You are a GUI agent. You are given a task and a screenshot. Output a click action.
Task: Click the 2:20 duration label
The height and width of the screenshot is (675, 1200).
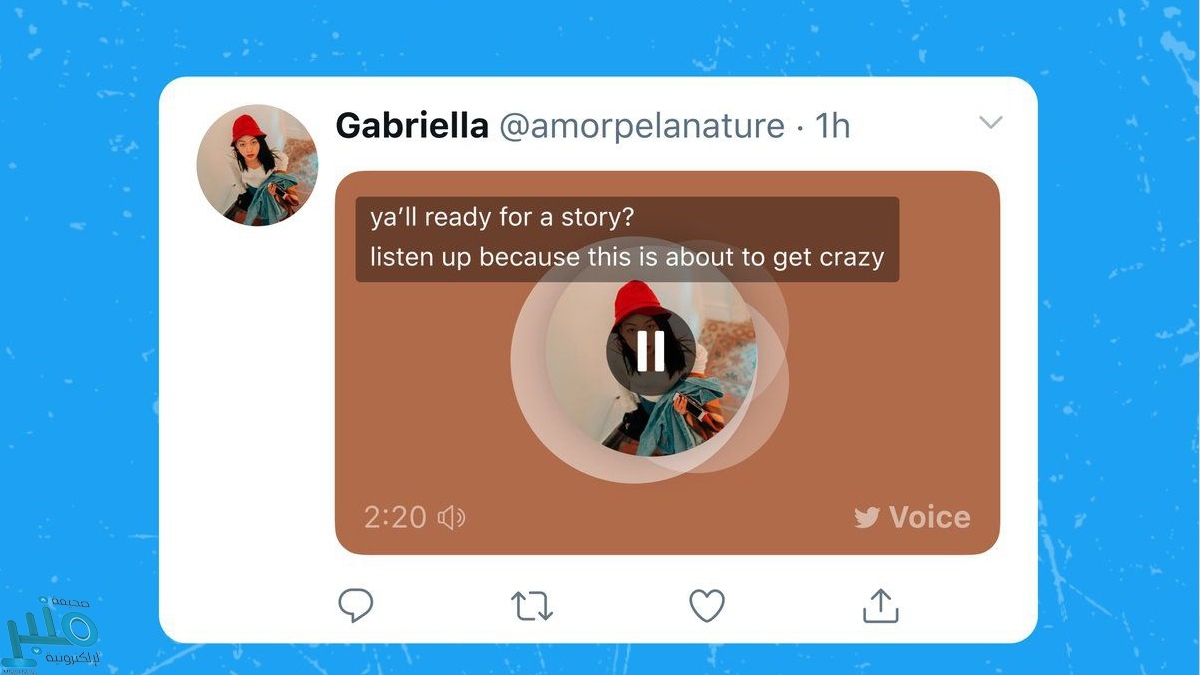click(x=395, y=517)
